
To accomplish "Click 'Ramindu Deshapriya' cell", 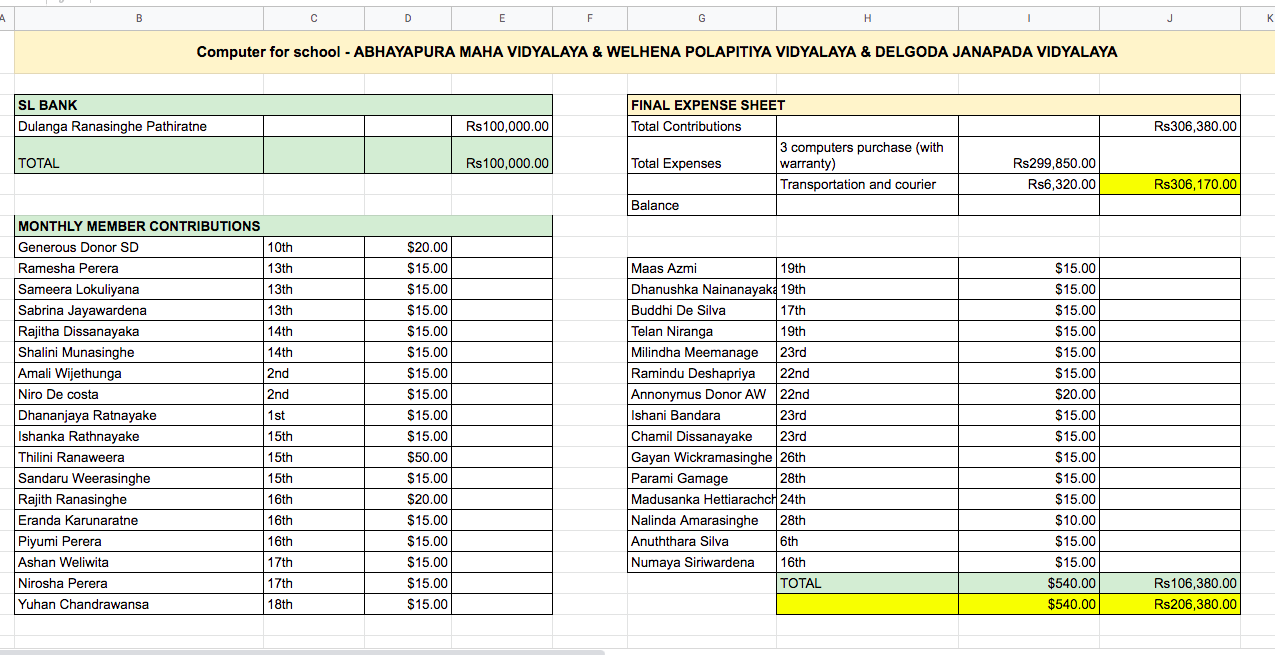I will (x=702, y=373).
